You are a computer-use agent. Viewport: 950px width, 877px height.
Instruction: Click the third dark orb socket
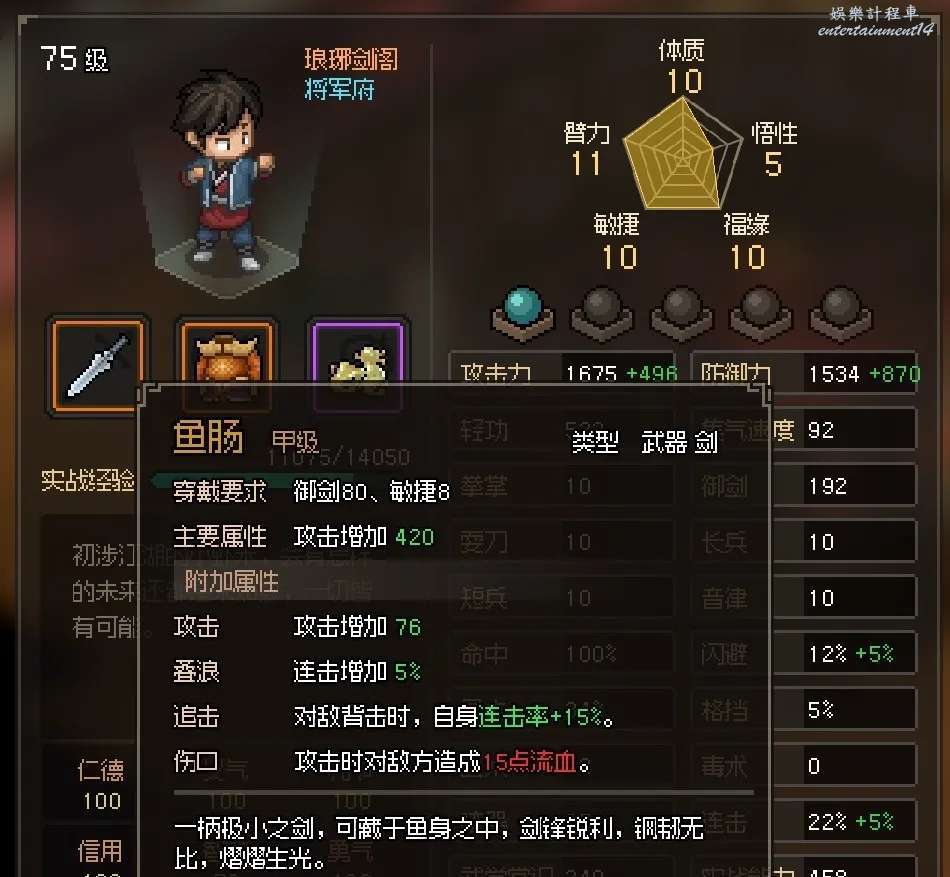point(682,313)
